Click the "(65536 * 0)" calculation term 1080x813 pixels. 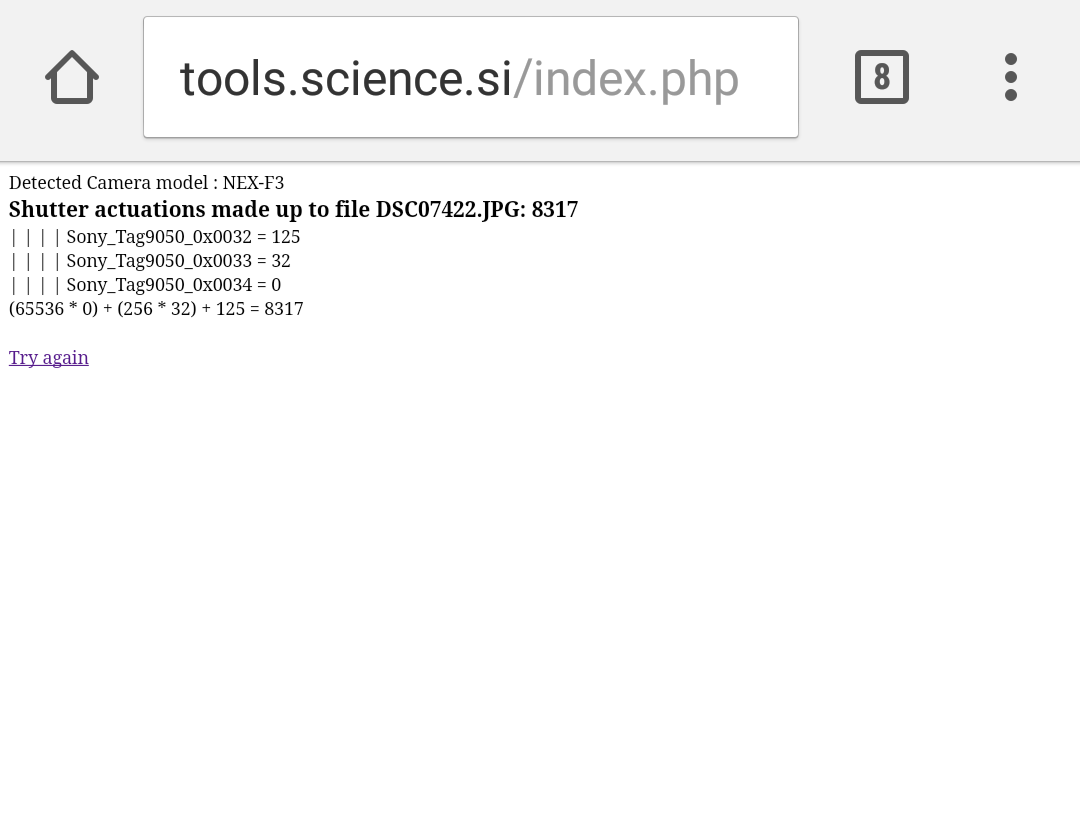[54, 309]
